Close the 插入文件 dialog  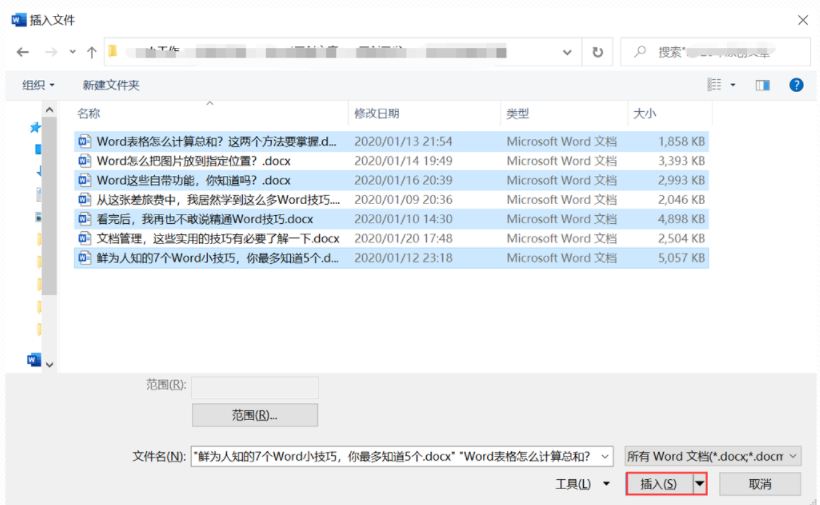(x=803, y=20)
